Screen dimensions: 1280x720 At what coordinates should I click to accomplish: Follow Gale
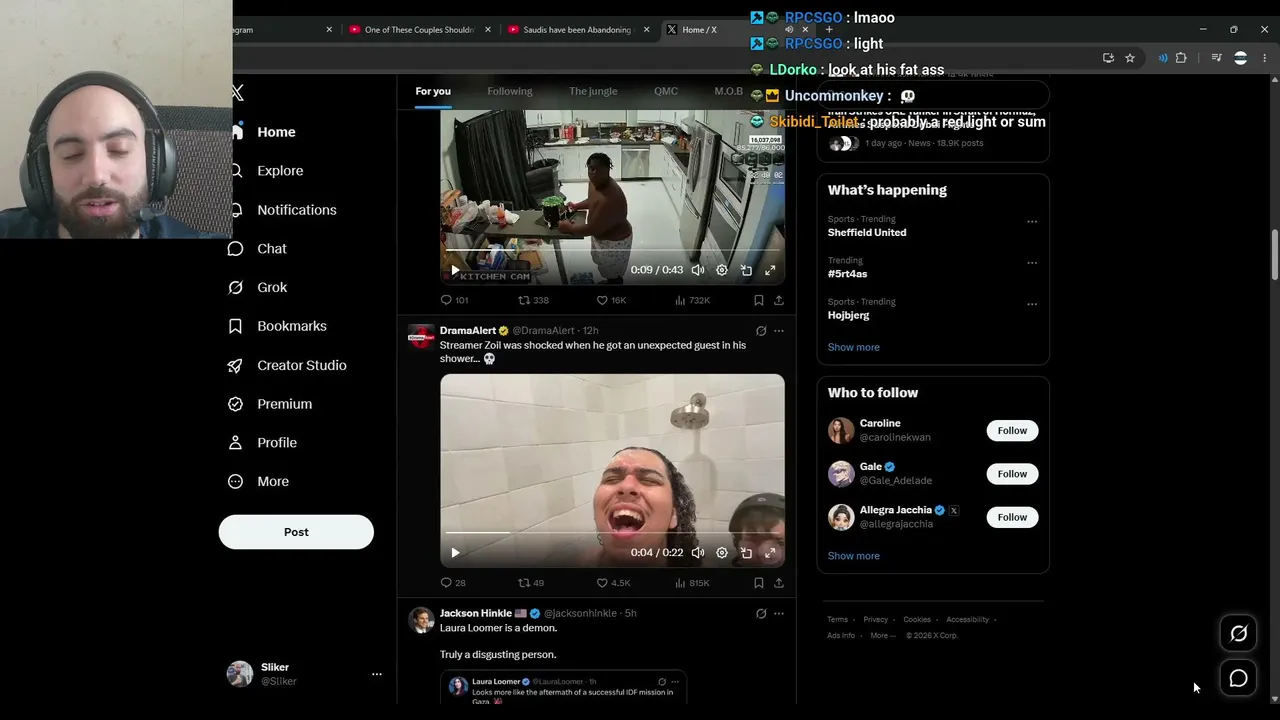click(1012, 474)
